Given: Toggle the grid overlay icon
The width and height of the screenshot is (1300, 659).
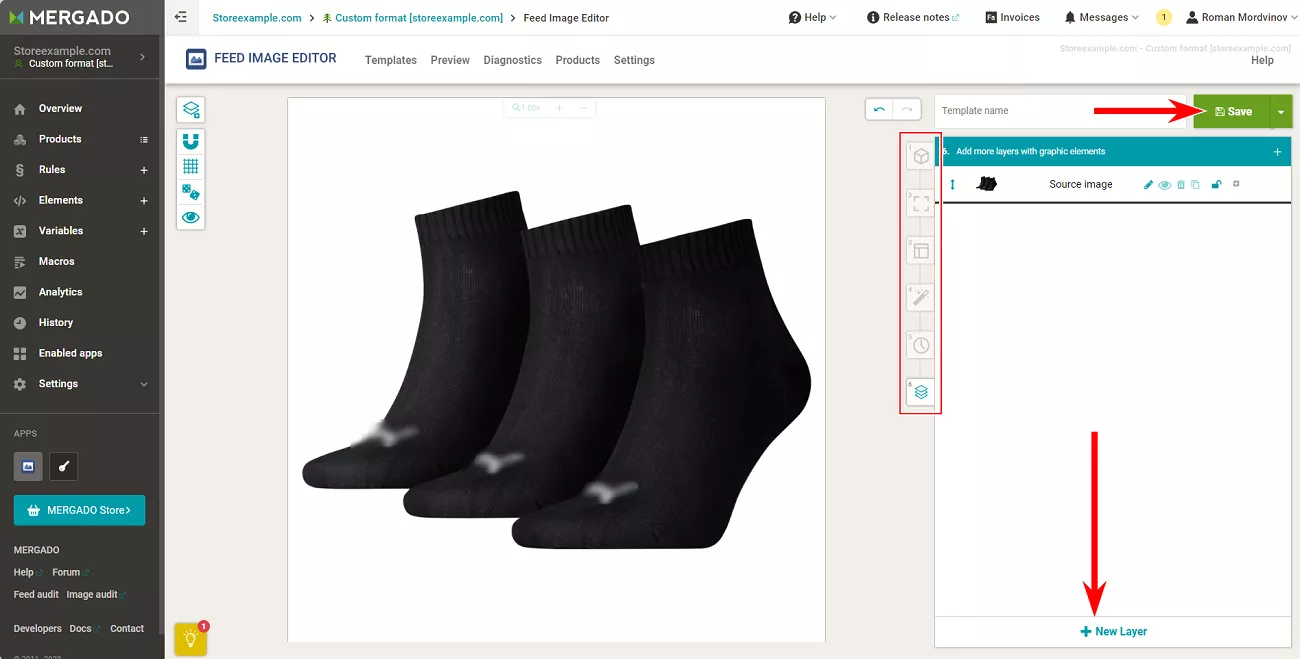Looking at the screenshot, I should 191,166.
